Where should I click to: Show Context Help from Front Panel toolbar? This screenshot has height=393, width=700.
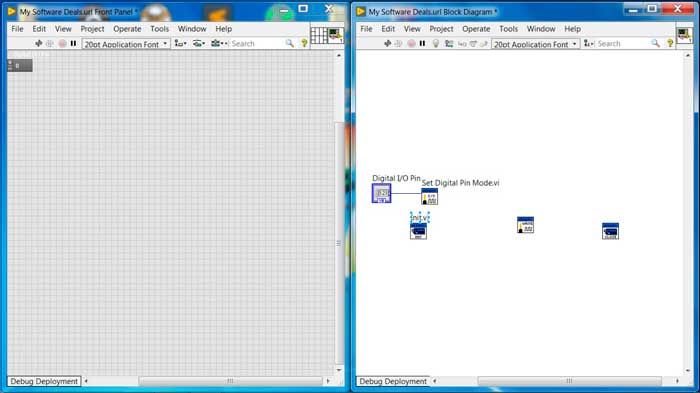[x=304, y=43]
